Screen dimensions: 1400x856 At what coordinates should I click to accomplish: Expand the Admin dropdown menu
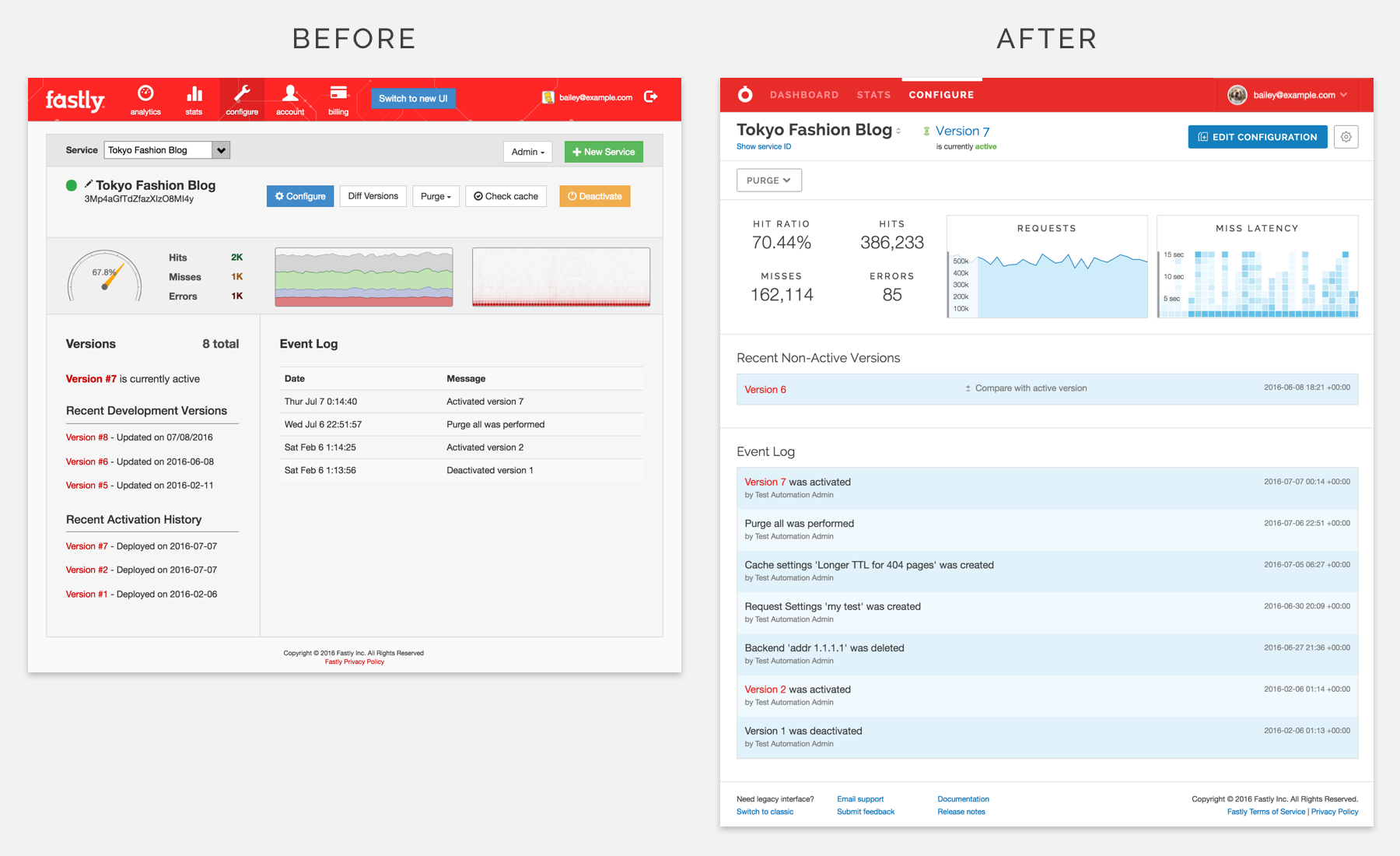coord(527,152)
